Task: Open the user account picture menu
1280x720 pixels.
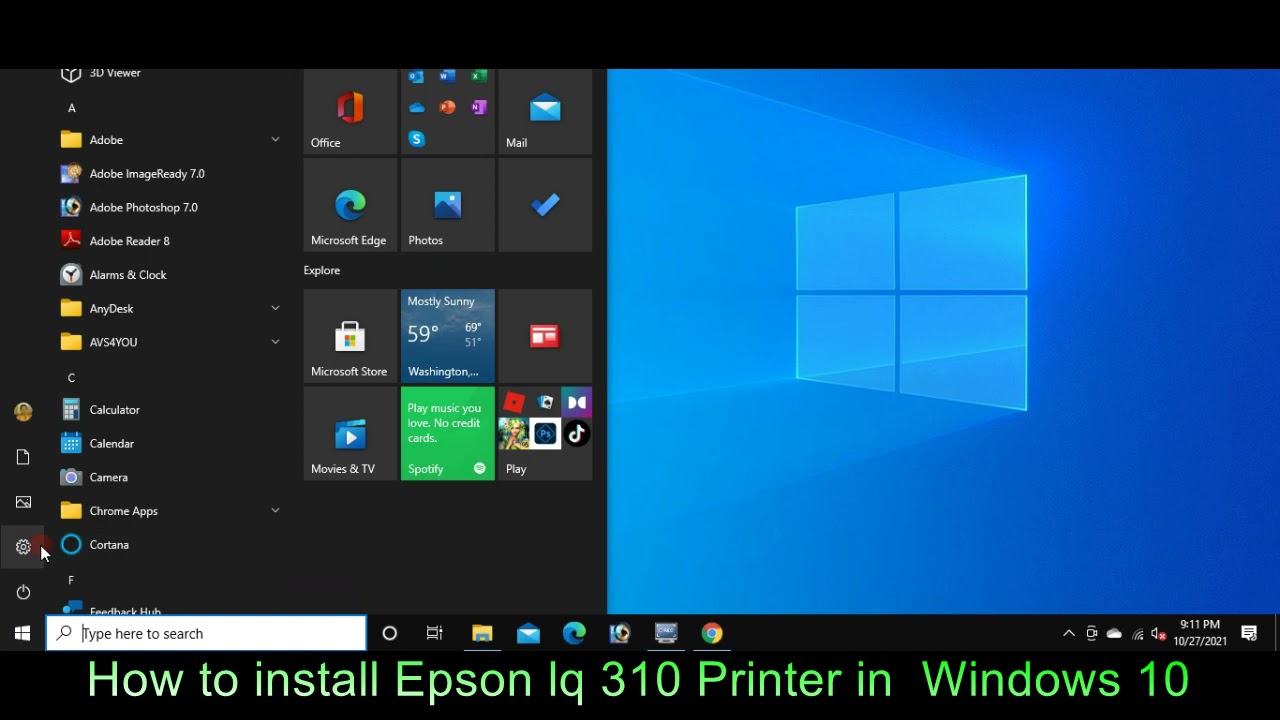Action: coord(23,411)
